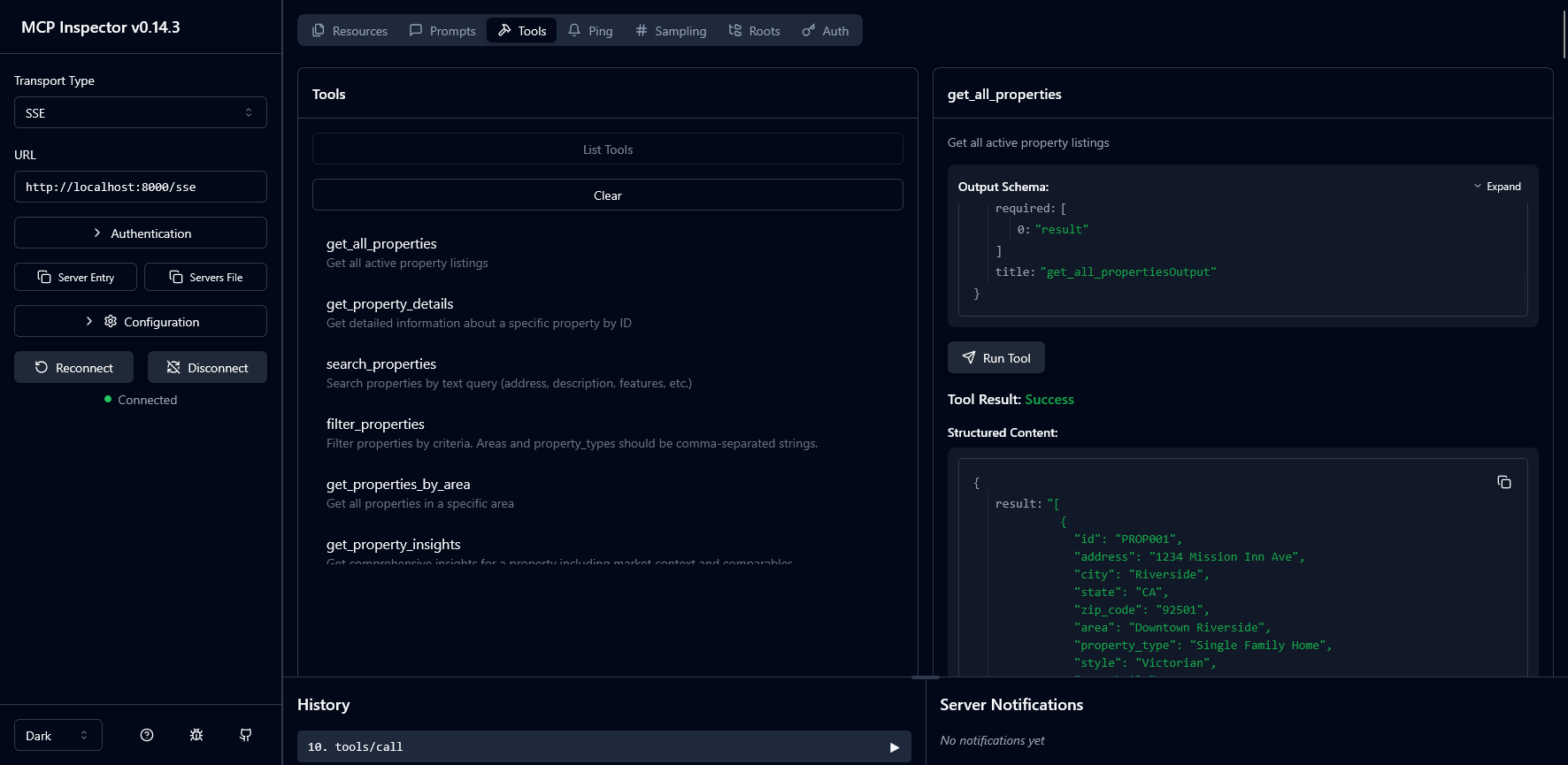Open the Dark theme dropdown
Viewport: 1568px width, 765px height.
58,735
